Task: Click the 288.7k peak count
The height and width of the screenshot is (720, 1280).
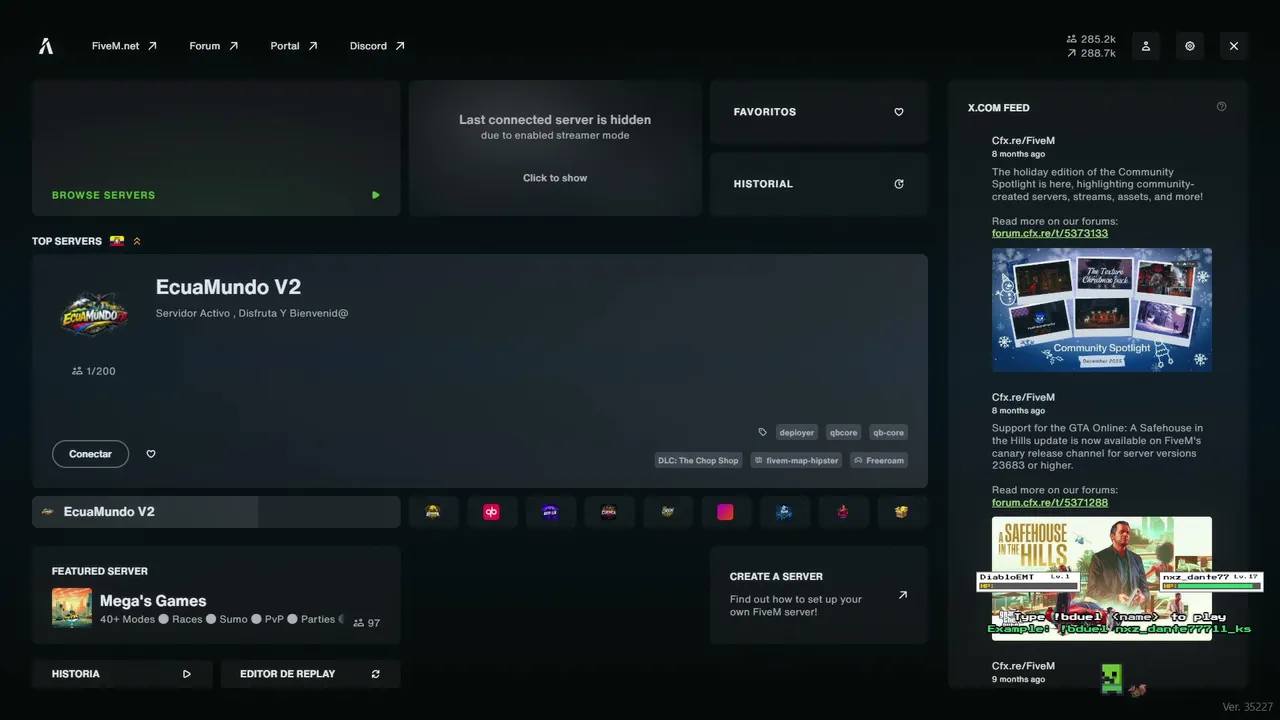Action: pyautogui.click(x=1091, y=53)
